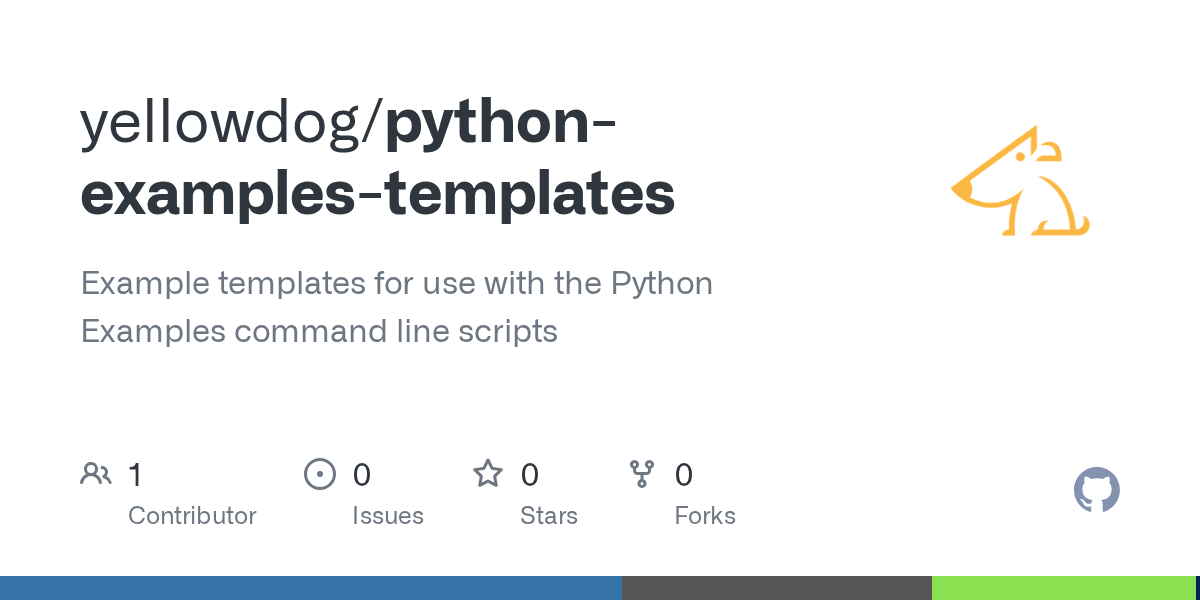Click the Issues label
Viewport: 1200px width, 600px height.
pos(387,516)
